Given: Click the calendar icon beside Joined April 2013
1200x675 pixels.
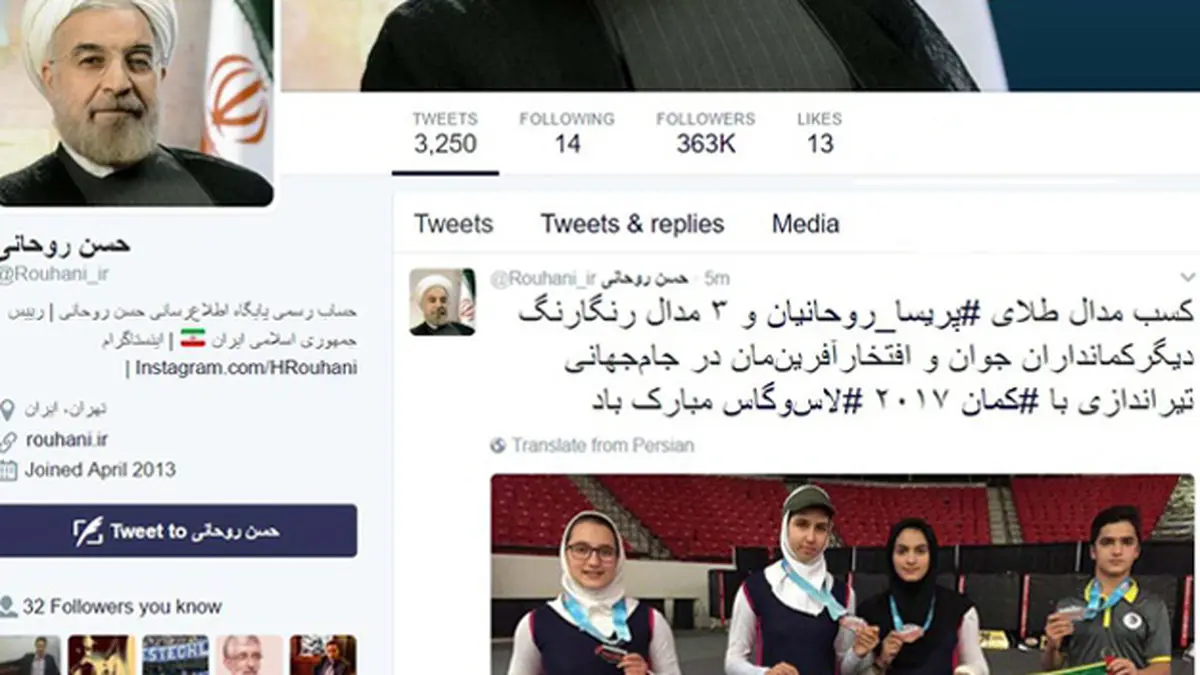Looking at the screenshot, I should pyautogui.click(x=8, y=470).
